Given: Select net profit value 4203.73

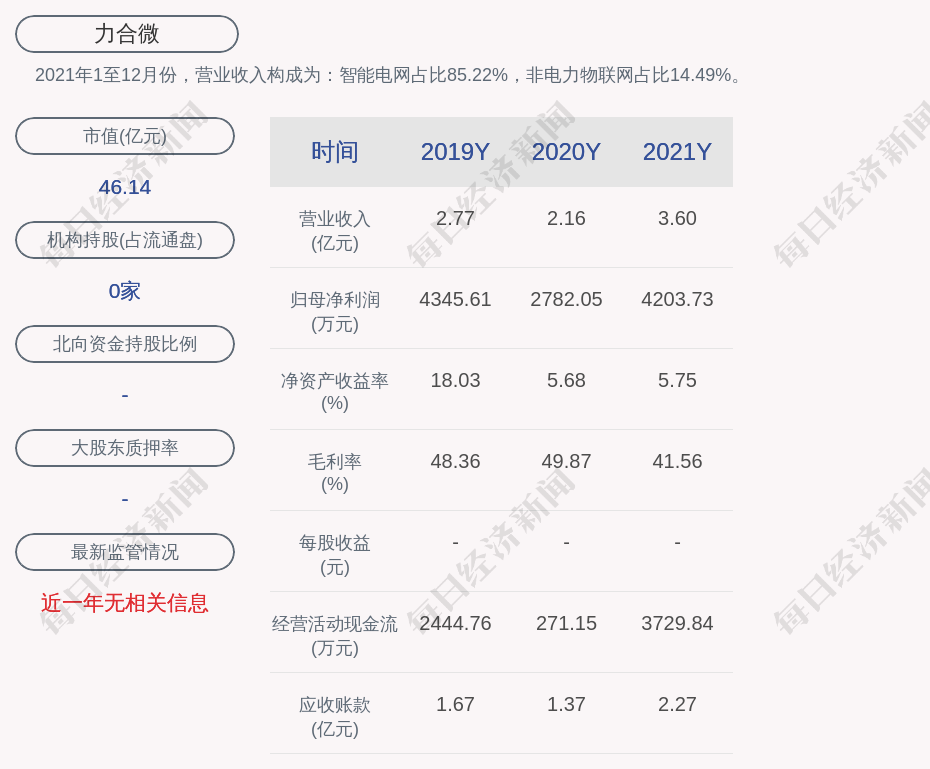Looking at the screenshot, I should click(677, 299).
